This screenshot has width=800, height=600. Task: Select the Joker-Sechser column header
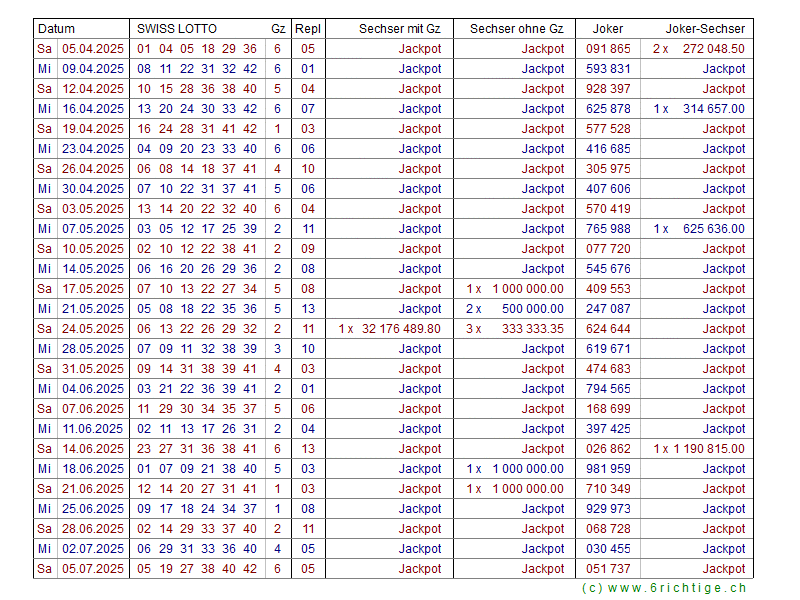705,29
